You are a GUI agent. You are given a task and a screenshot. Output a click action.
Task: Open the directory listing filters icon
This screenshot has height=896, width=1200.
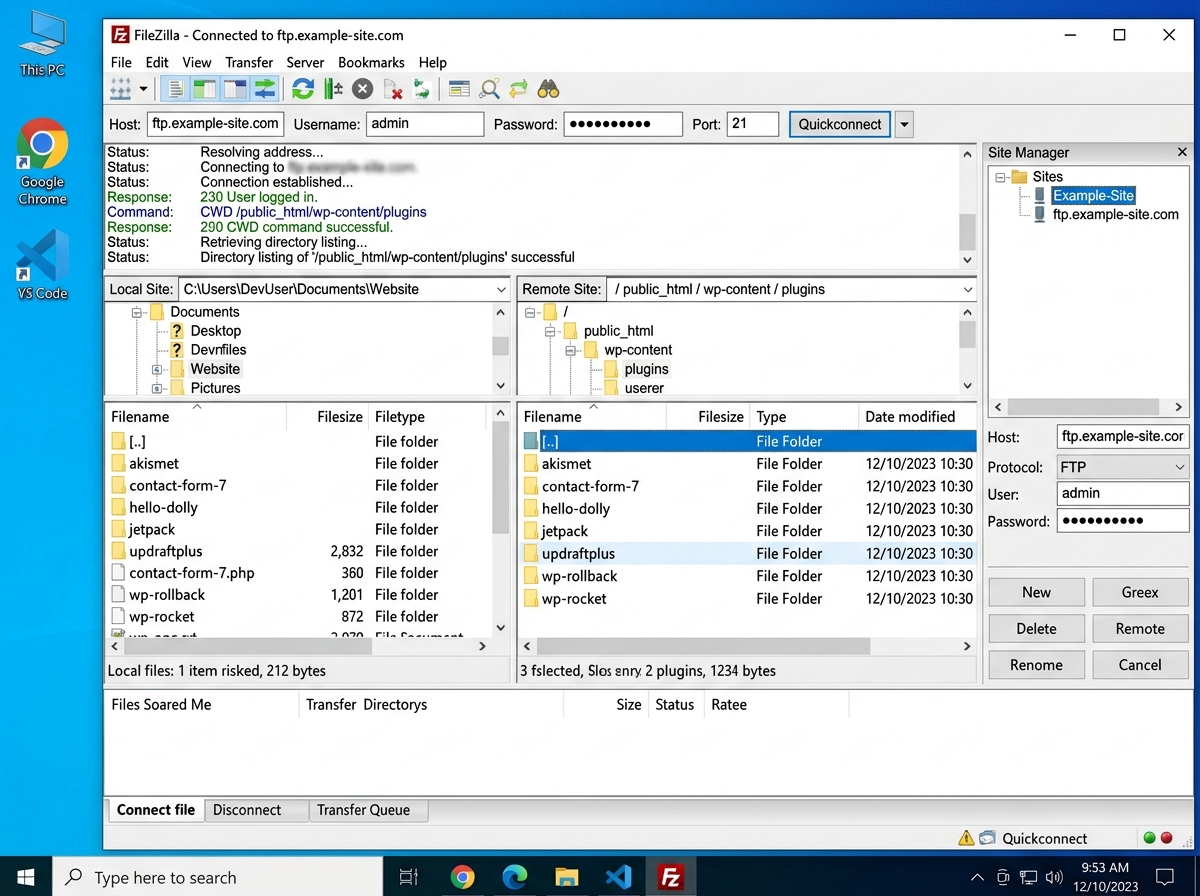click(x=459, y=89)
